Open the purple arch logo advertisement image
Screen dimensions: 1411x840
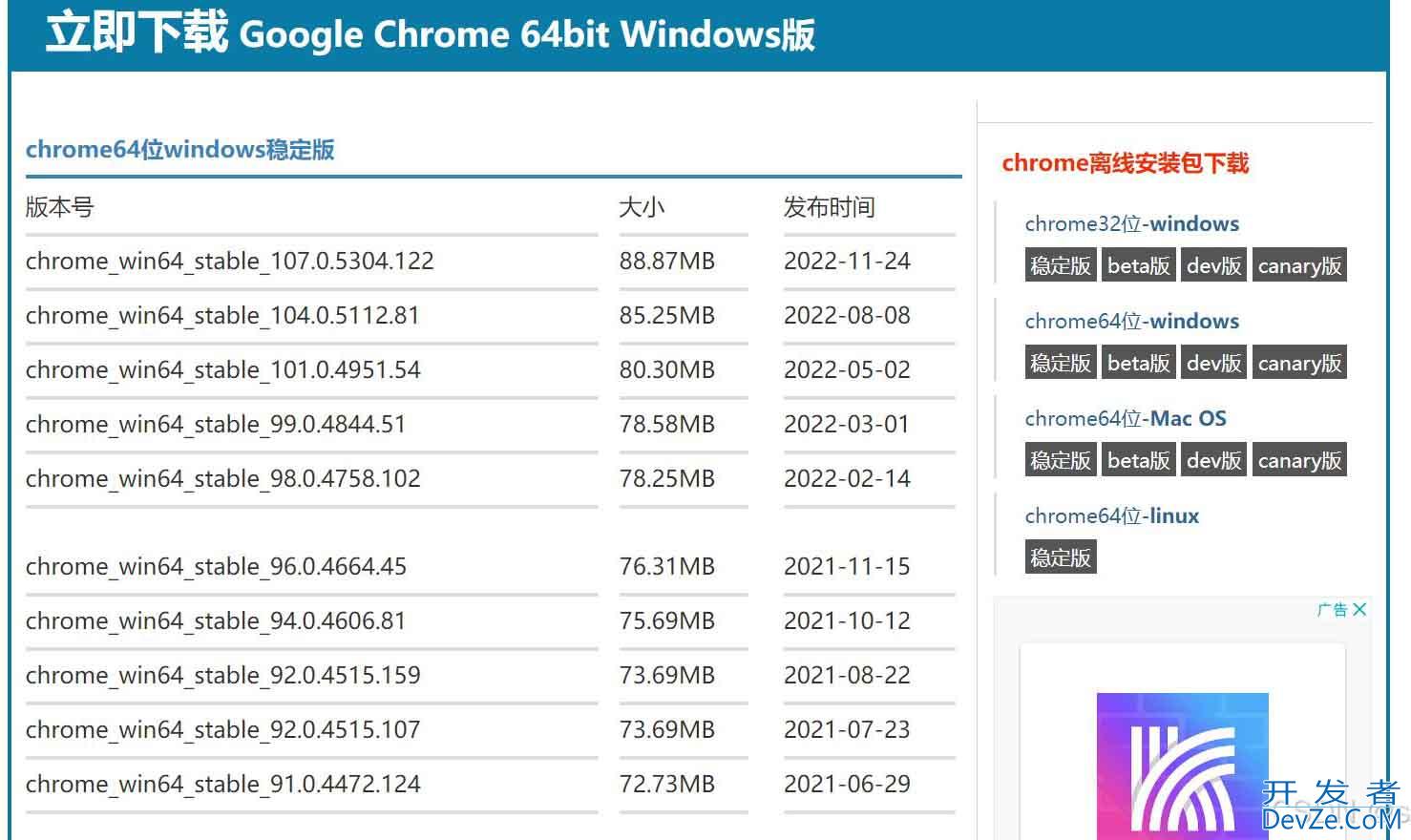coord(1182,766)
